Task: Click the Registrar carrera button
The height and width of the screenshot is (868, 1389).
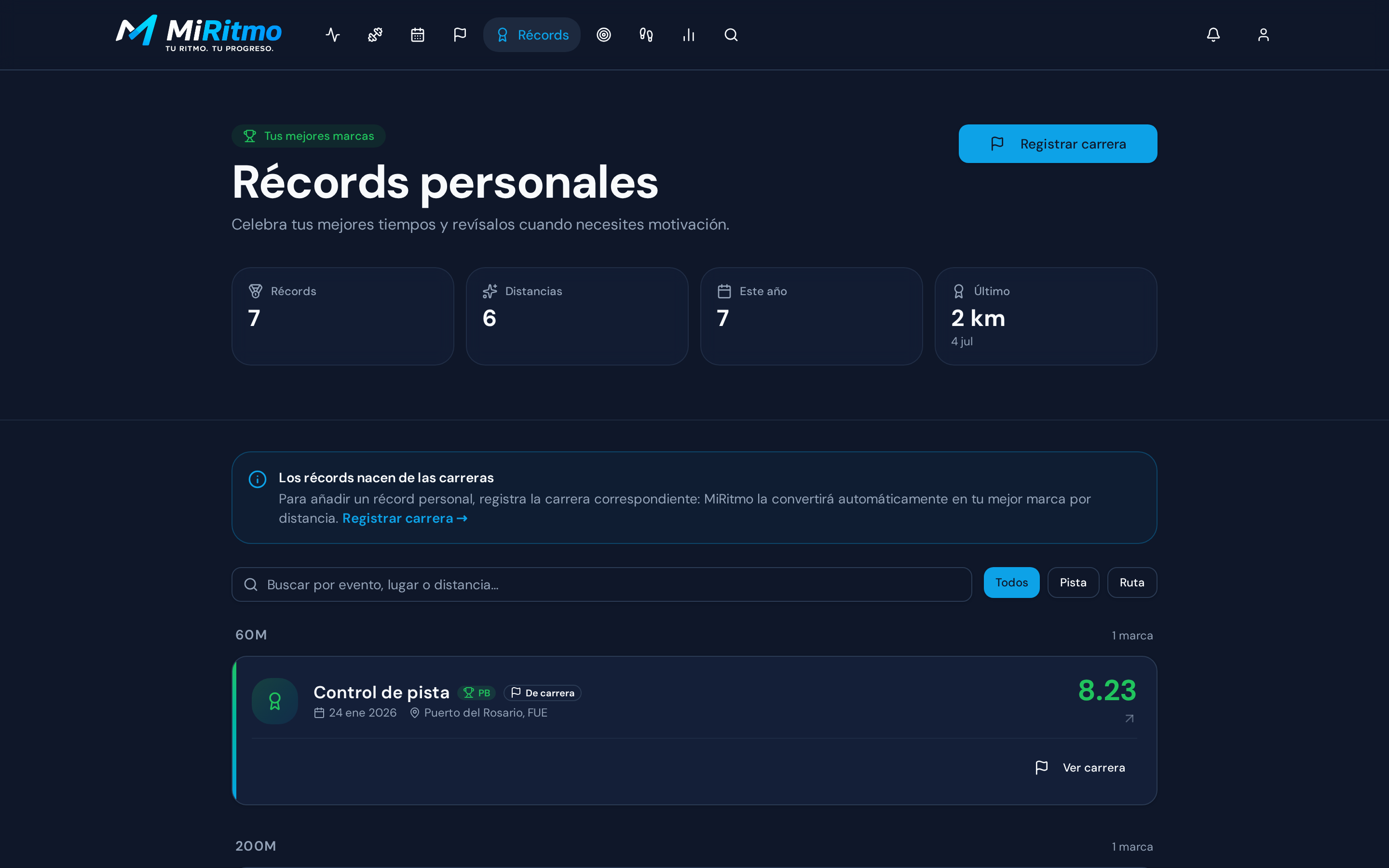Action: click(x=1058, y=144)
